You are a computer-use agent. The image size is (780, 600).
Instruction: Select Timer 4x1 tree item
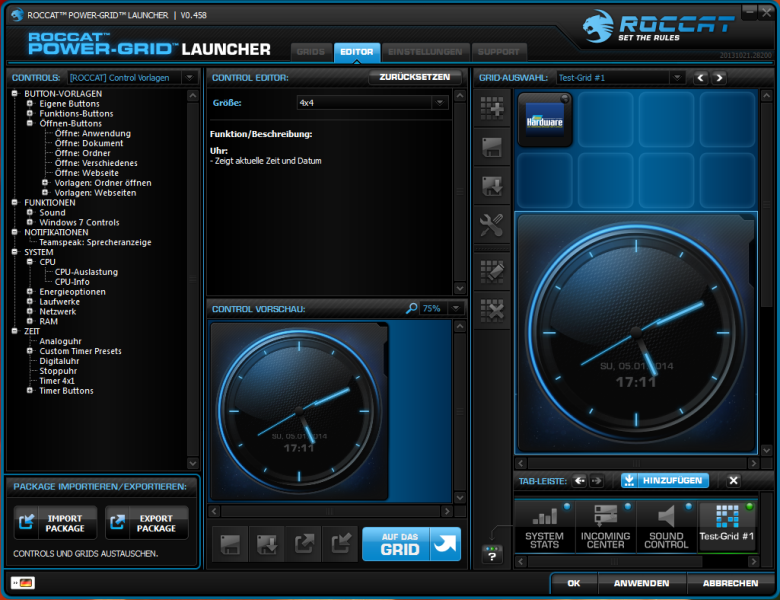click(x=57, y=381)
